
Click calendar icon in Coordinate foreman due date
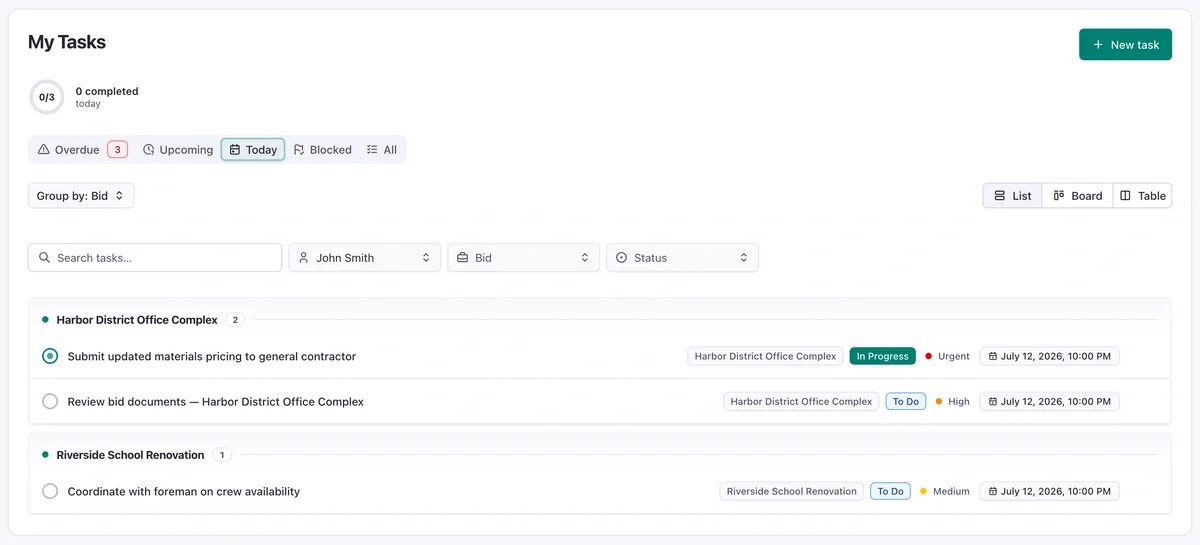click(992, 491)
